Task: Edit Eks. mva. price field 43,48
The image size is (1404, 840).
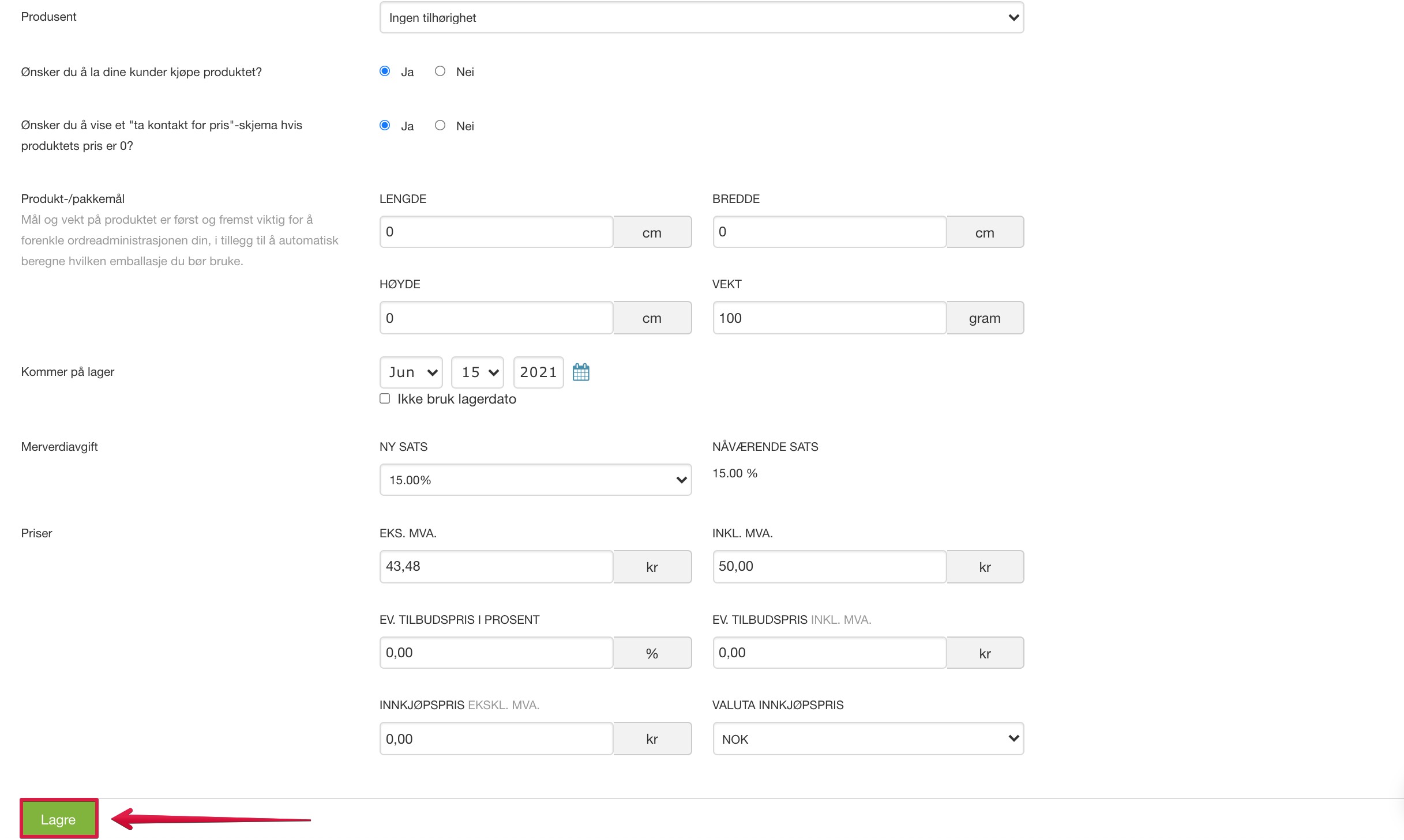Action: tap(496, 567)
